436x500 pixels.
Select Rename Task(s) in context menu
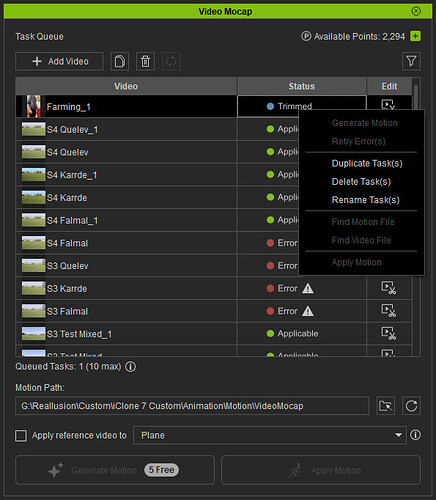click(x=366, y=200)
